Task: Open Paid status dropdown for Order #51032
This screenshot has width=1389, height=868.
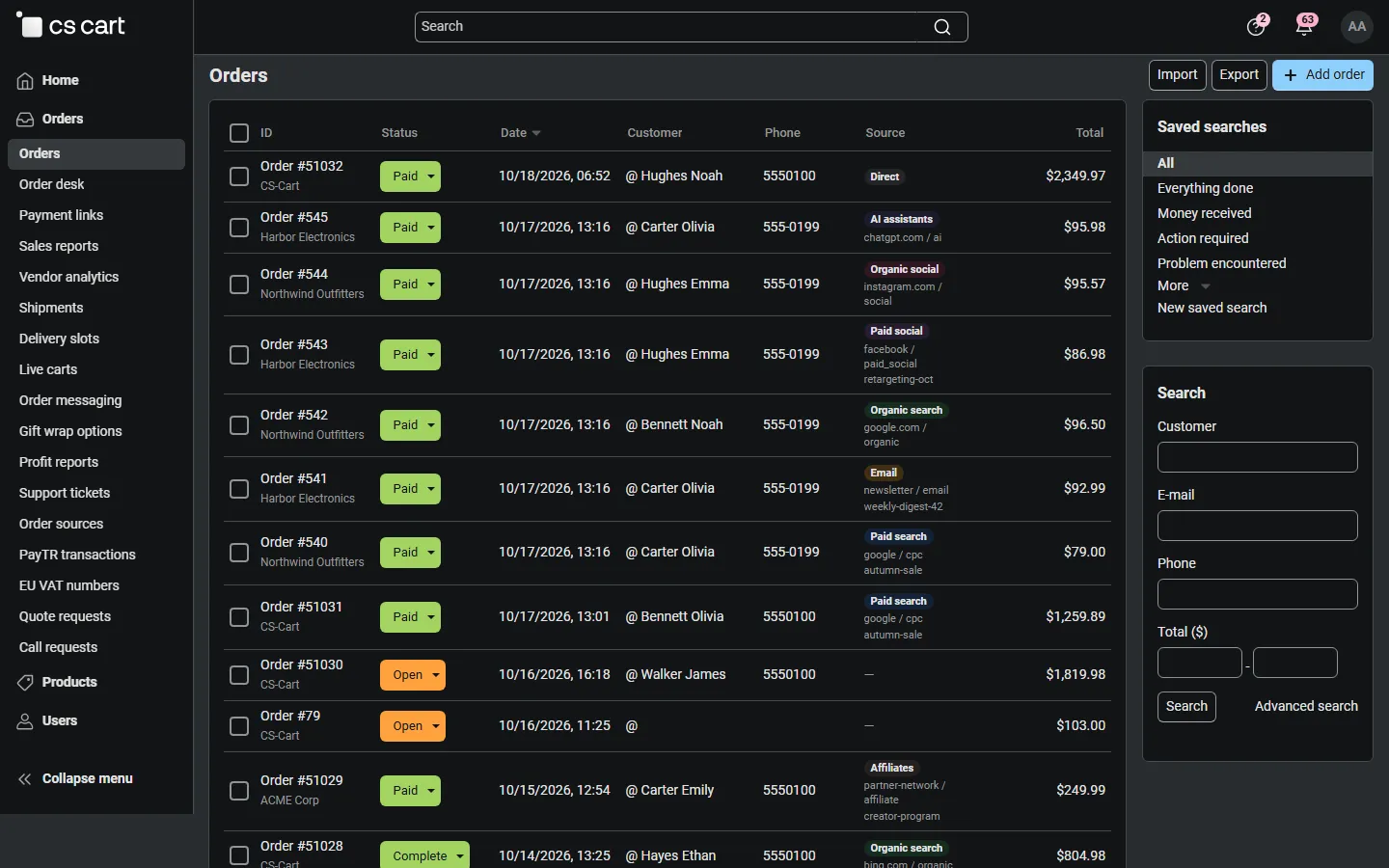Action: (x=410, y=176)
